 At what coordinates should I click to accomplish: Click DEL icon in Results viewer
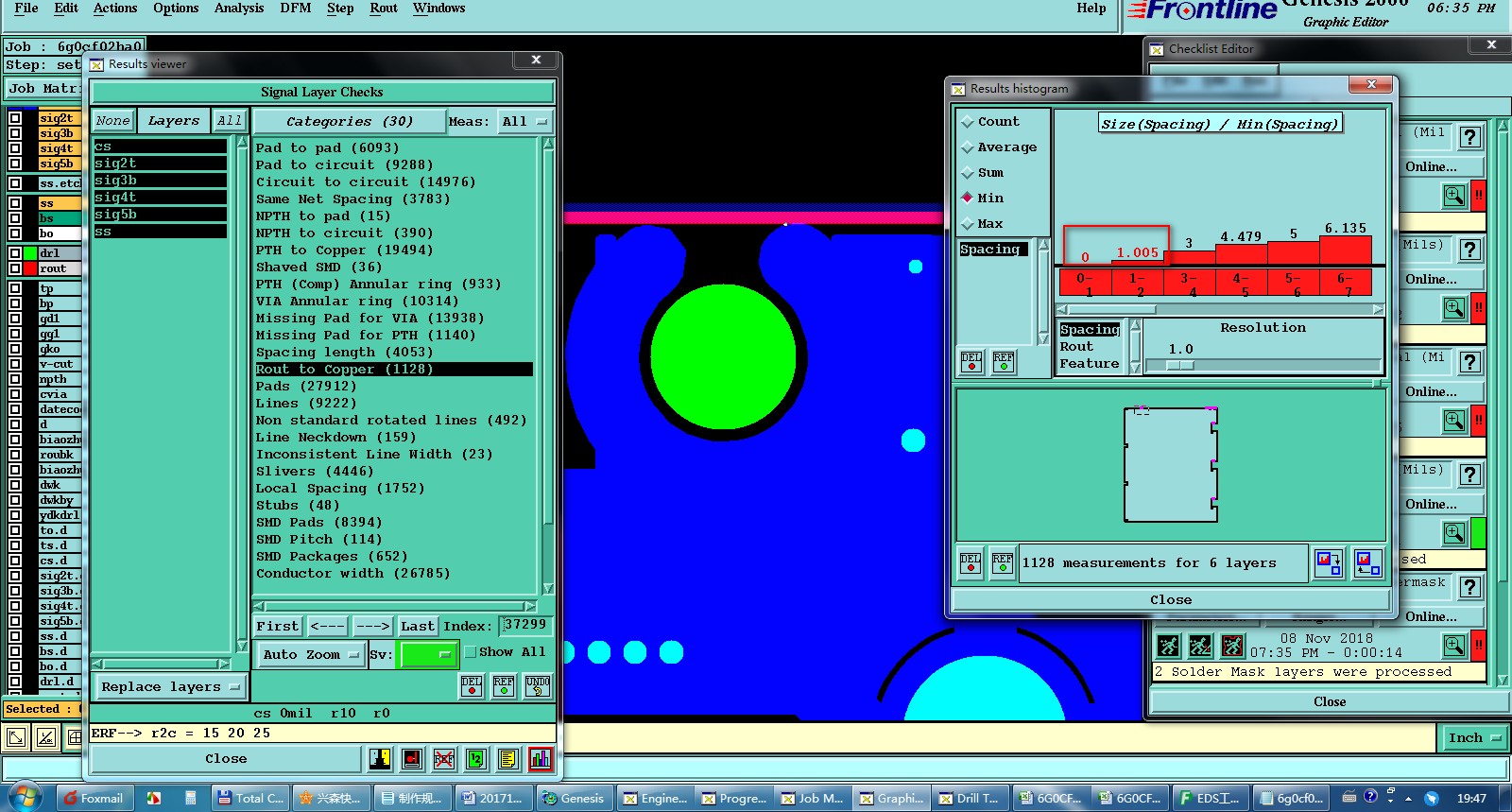tap(472, 686)
